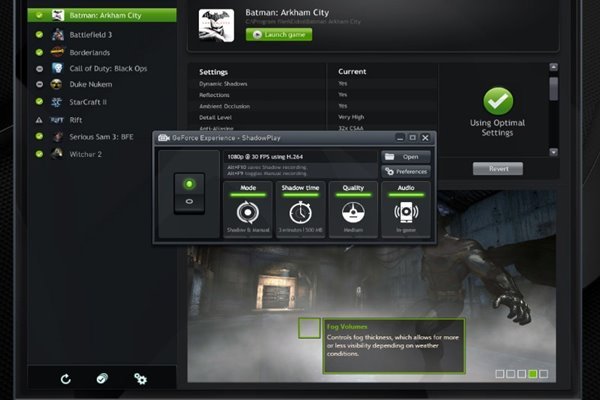Launch game with green button
The height and width of the screenshot is (400, 600).
pos(279,35)
